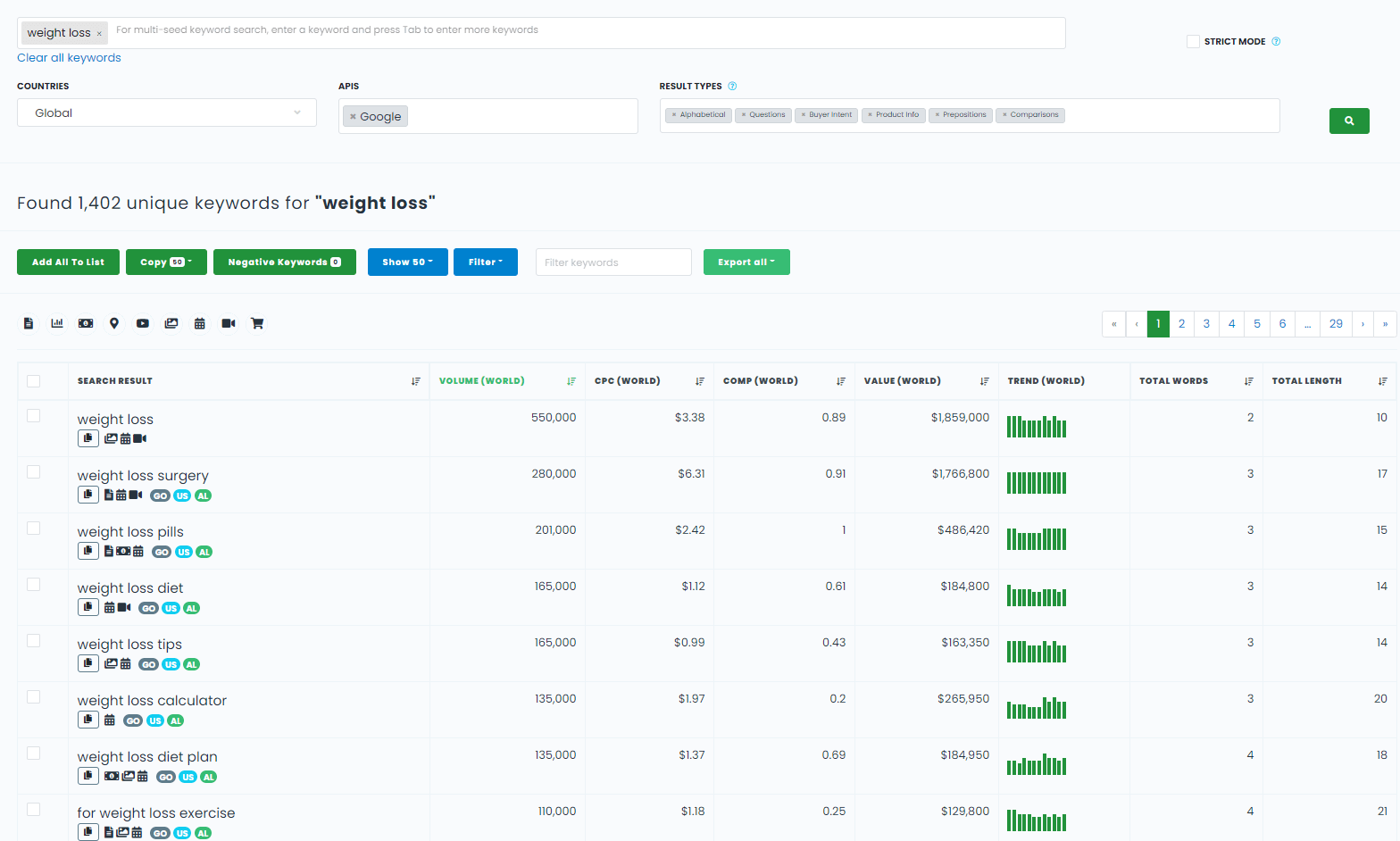Run the search with the green magnifier button

point(1349,121)
